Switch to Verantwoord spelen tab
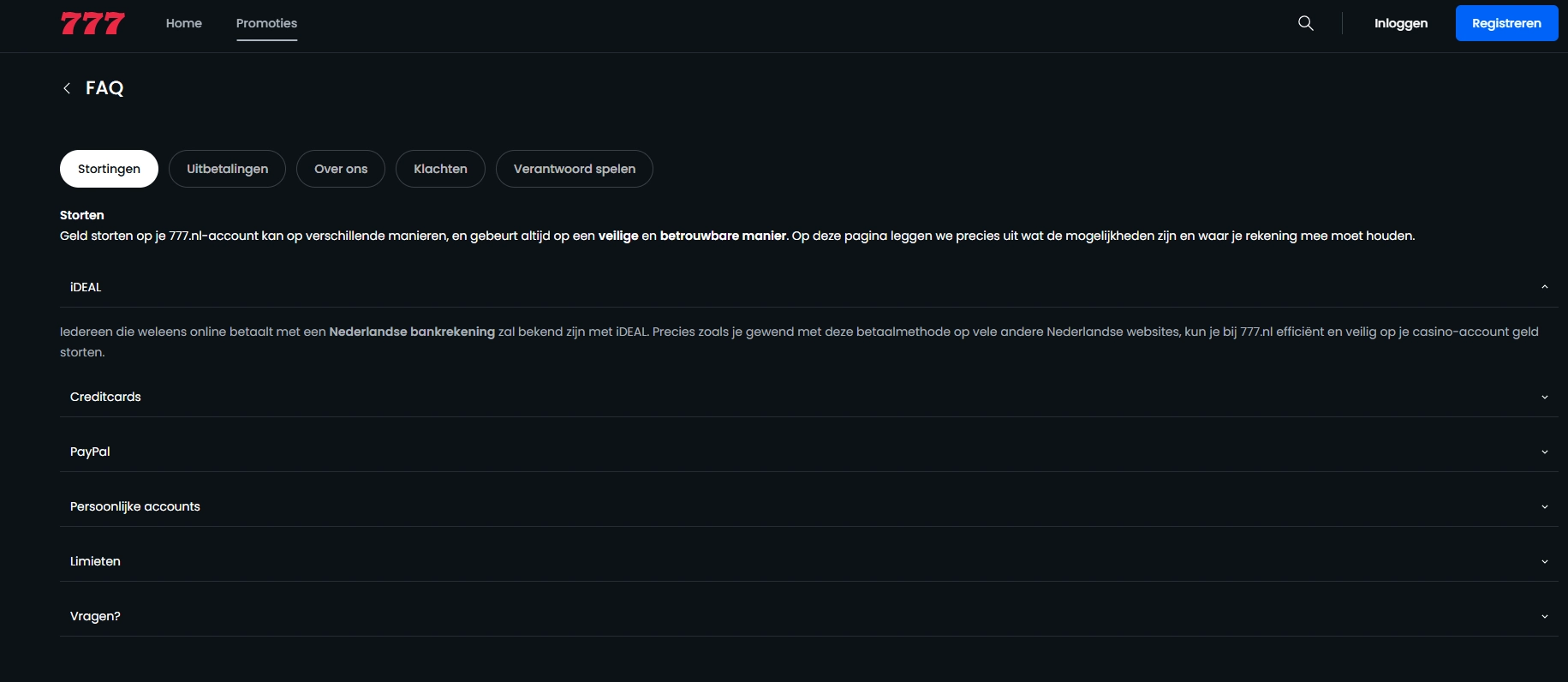 tap(575, 169)
